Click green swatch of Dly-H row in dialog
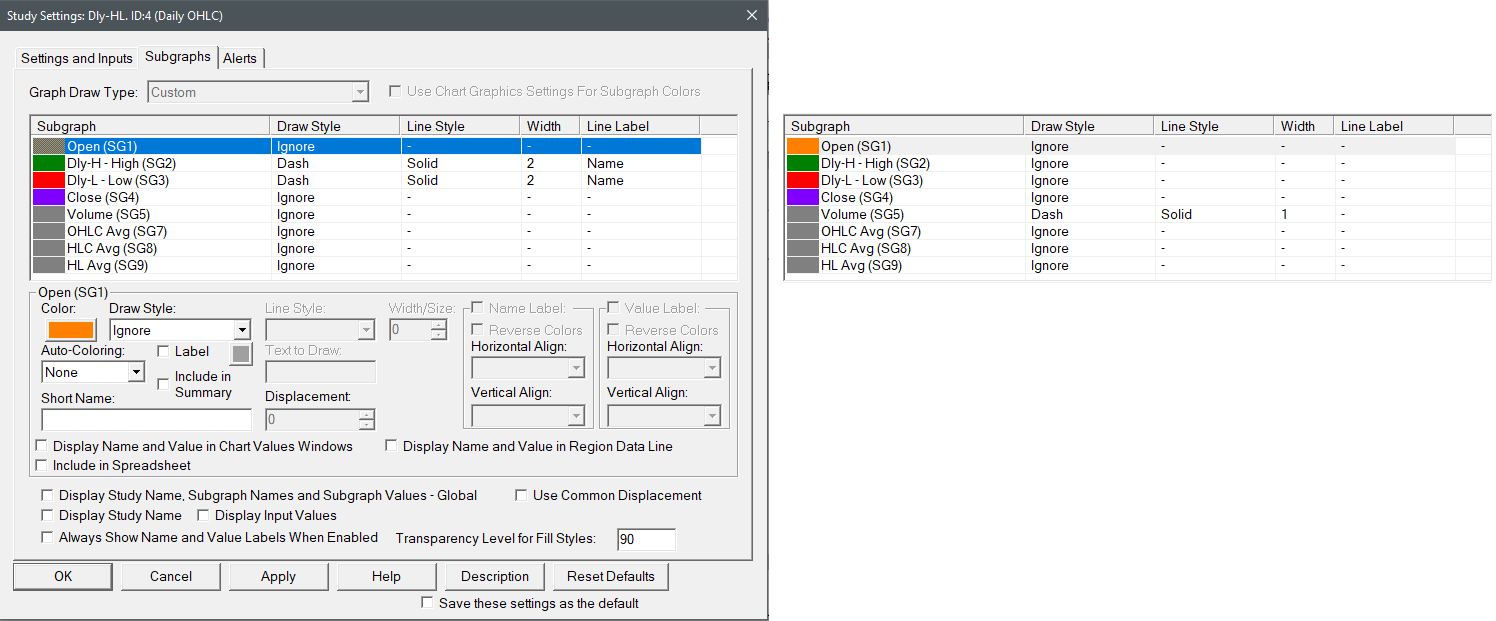 pyautogui.click(x=49, y=163)
